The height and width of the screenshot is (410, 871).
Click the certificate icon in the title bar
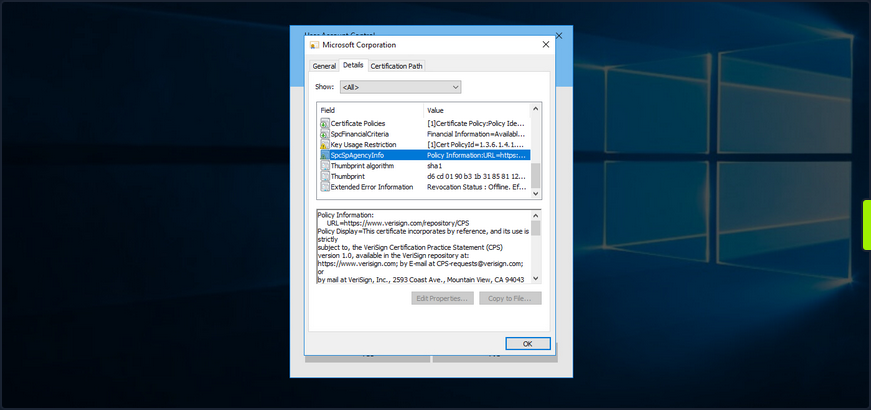pyautogui.click(x=314, y=45)
